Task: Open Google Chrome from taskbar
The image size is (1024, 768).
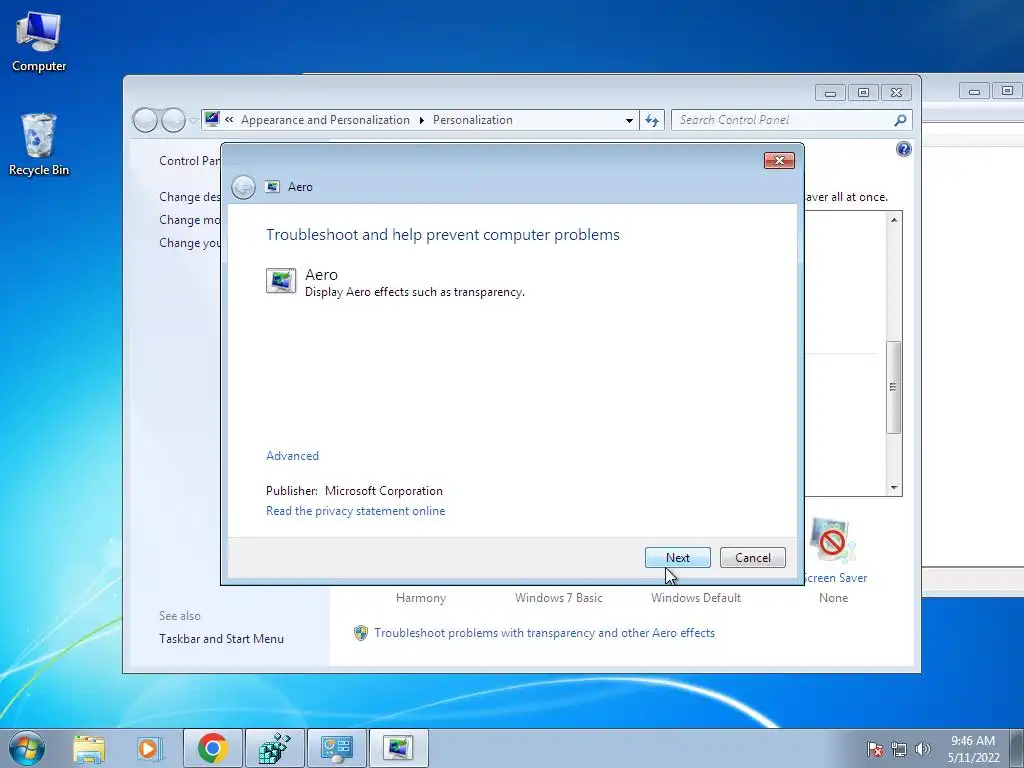Action: [212, 748]
